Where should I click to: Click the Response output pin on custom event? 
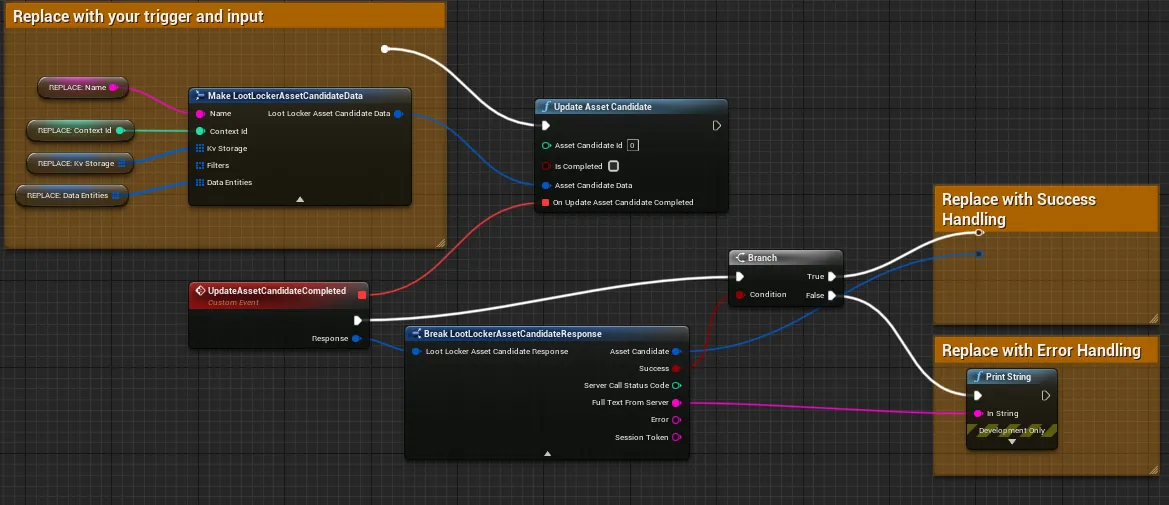[x=356, y=339]
